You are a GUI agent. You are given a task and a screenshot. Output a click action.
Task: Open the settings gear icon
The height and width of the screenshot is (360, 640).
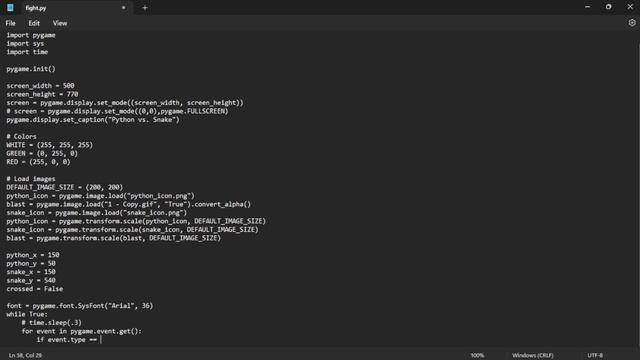tap(632, 23)
